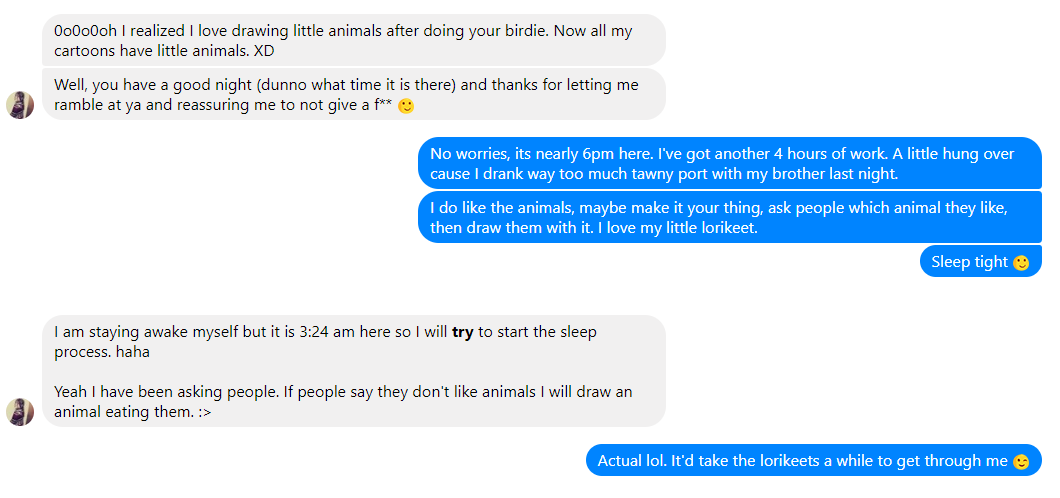Click the ":>" emoticon after "eating them."
1060x498 pixels.
(x=199, y=411)
